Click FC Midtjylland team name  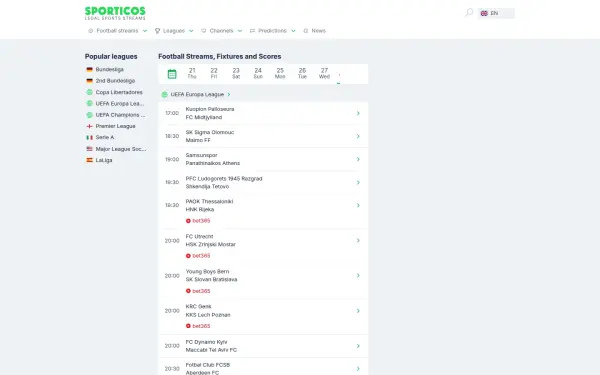[204, 117]
